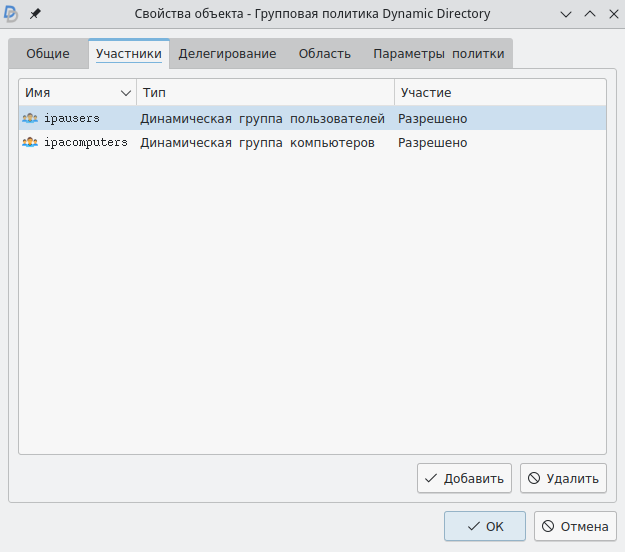Screen dimensions: 625x552
Task: Click the minimize chevron in title bar
Action: tap(566, 14)
